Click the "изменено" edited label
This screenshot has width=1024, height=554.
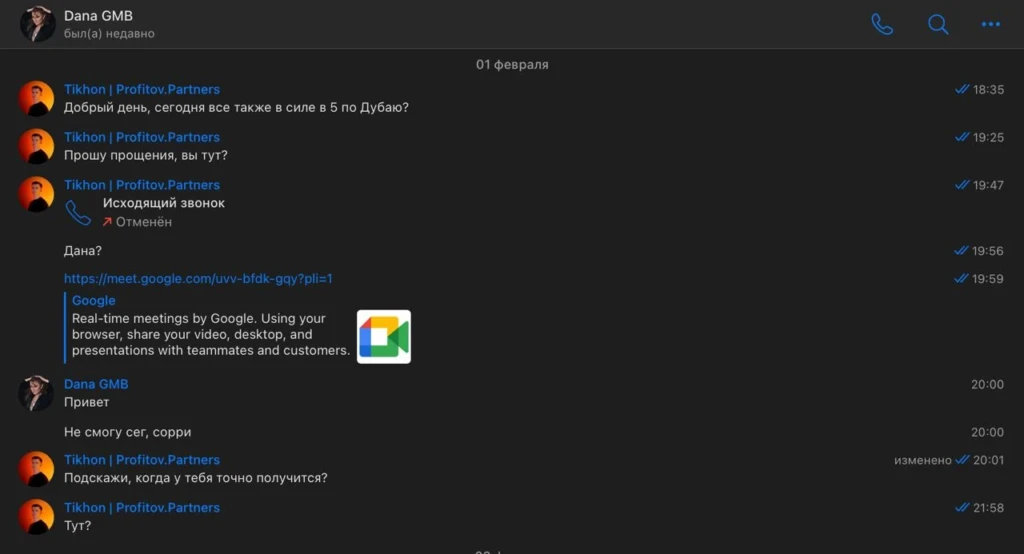[923, 461]
